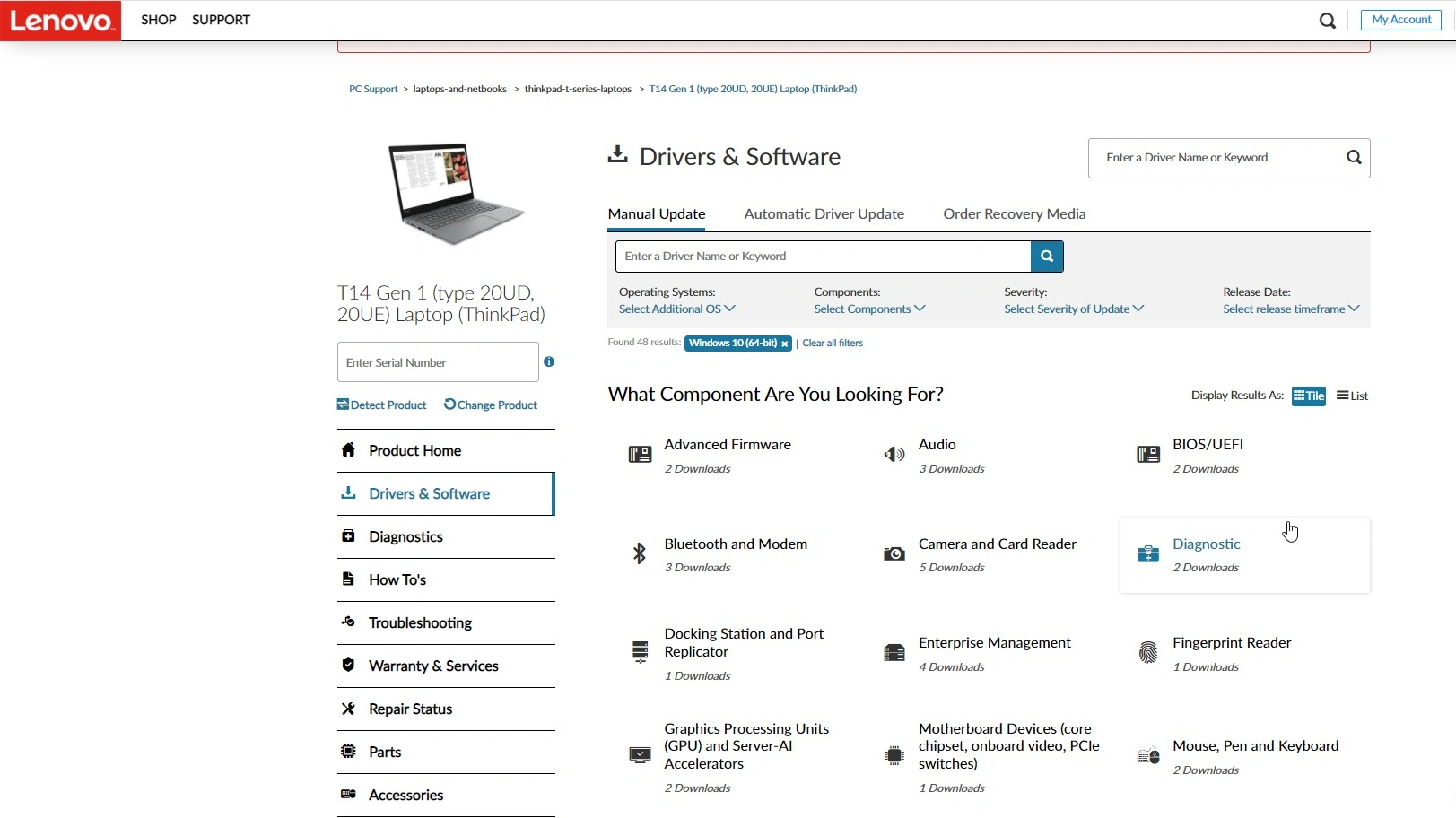This screenshot has width=1456, height=818.
Task: Open the BIOS/UEFI component icon
Action: (1148, 455)
